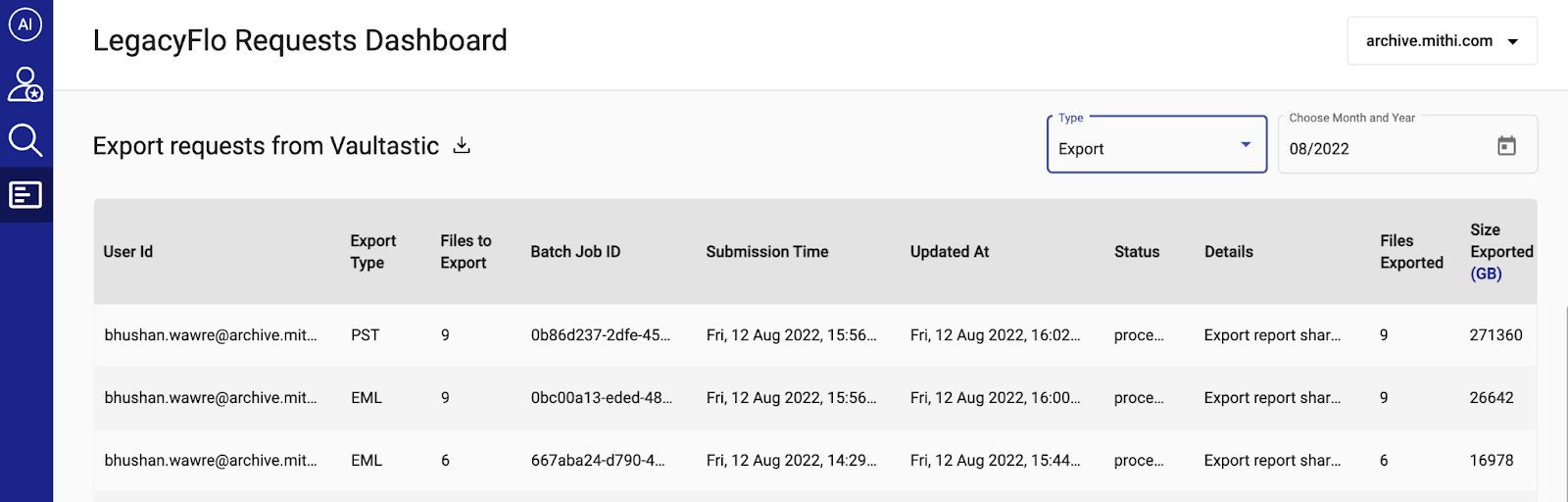Sort by the User Id column header

pos(128,252)
